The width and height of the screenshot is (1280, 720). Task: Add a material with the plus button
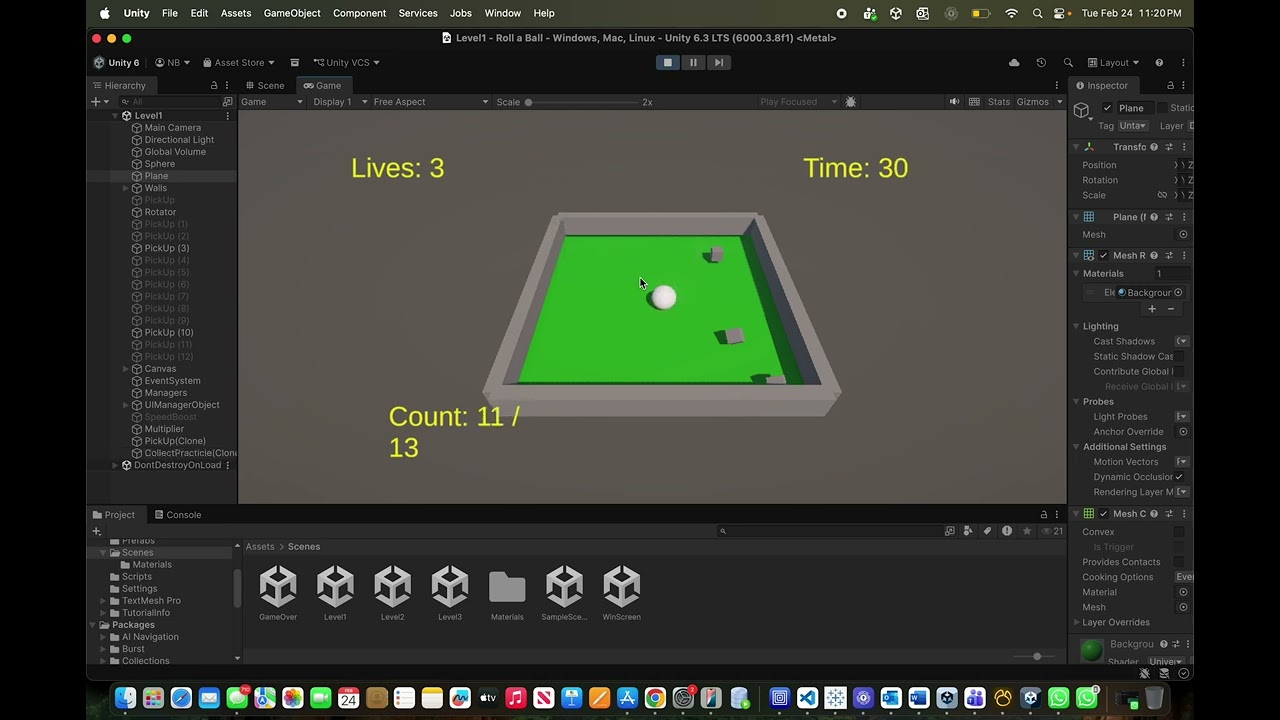[x=1152, y=309]
